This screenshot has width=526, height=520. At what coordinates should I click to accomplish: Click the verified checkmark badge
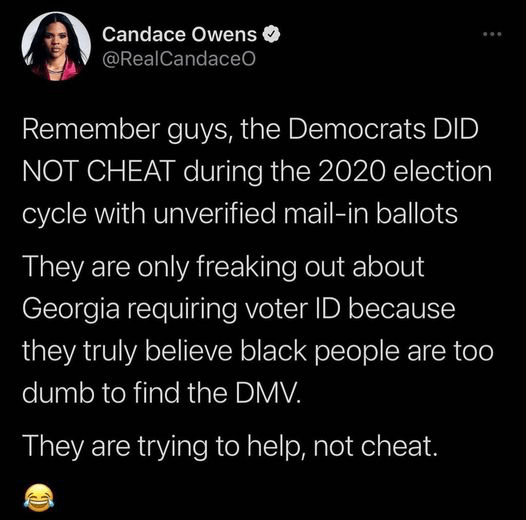pos(271,34)
